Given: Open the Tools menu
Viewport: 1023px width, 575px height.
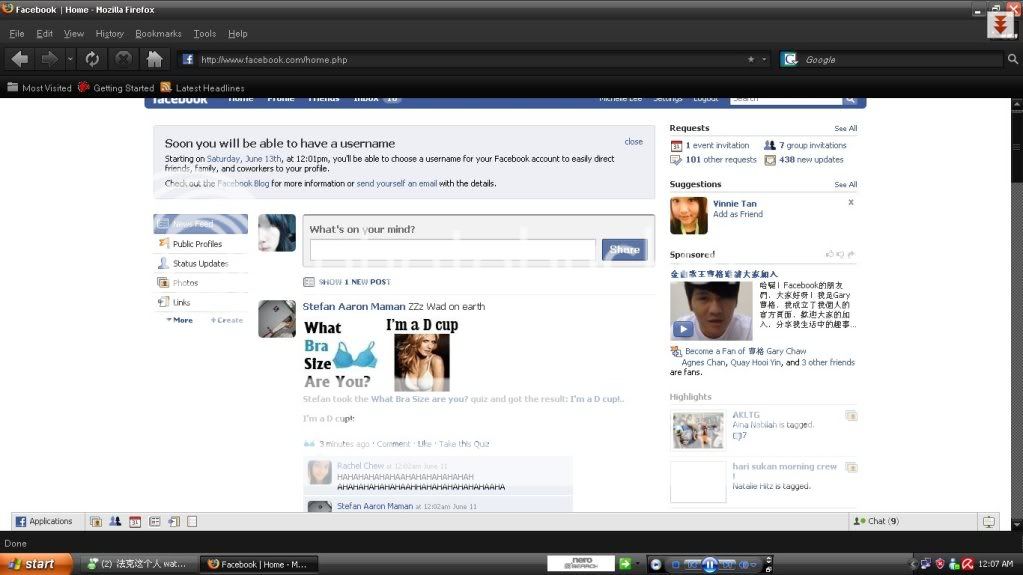Looking at the screenshot, I should point(204,34).
